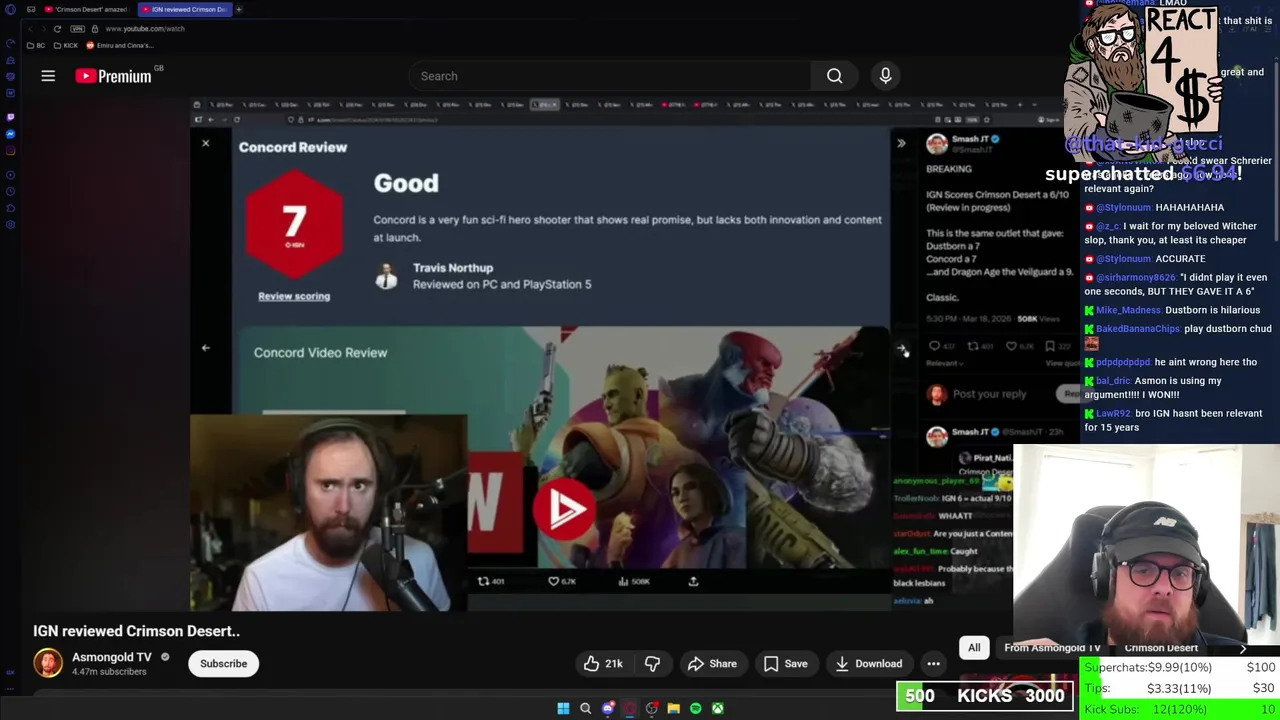The height and width of the screenshot is (720, 1280).
Task: Select the All filter chip
Action: (974, 648)
